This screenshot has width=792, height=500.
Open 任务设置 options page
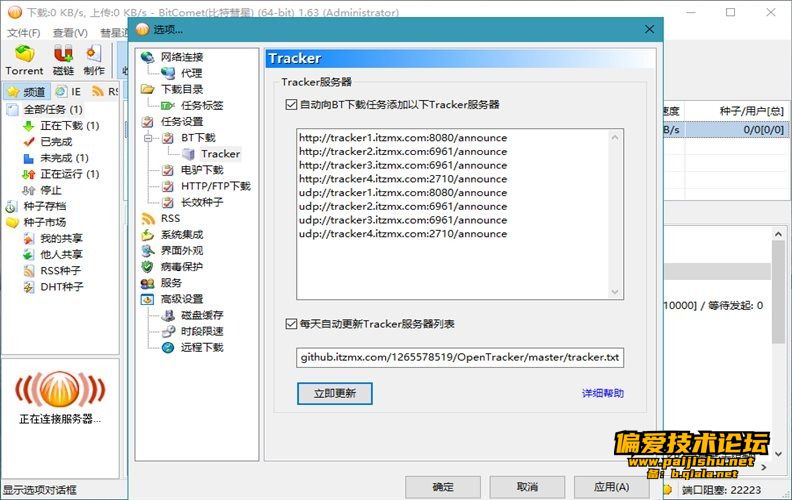click(182, 121)
